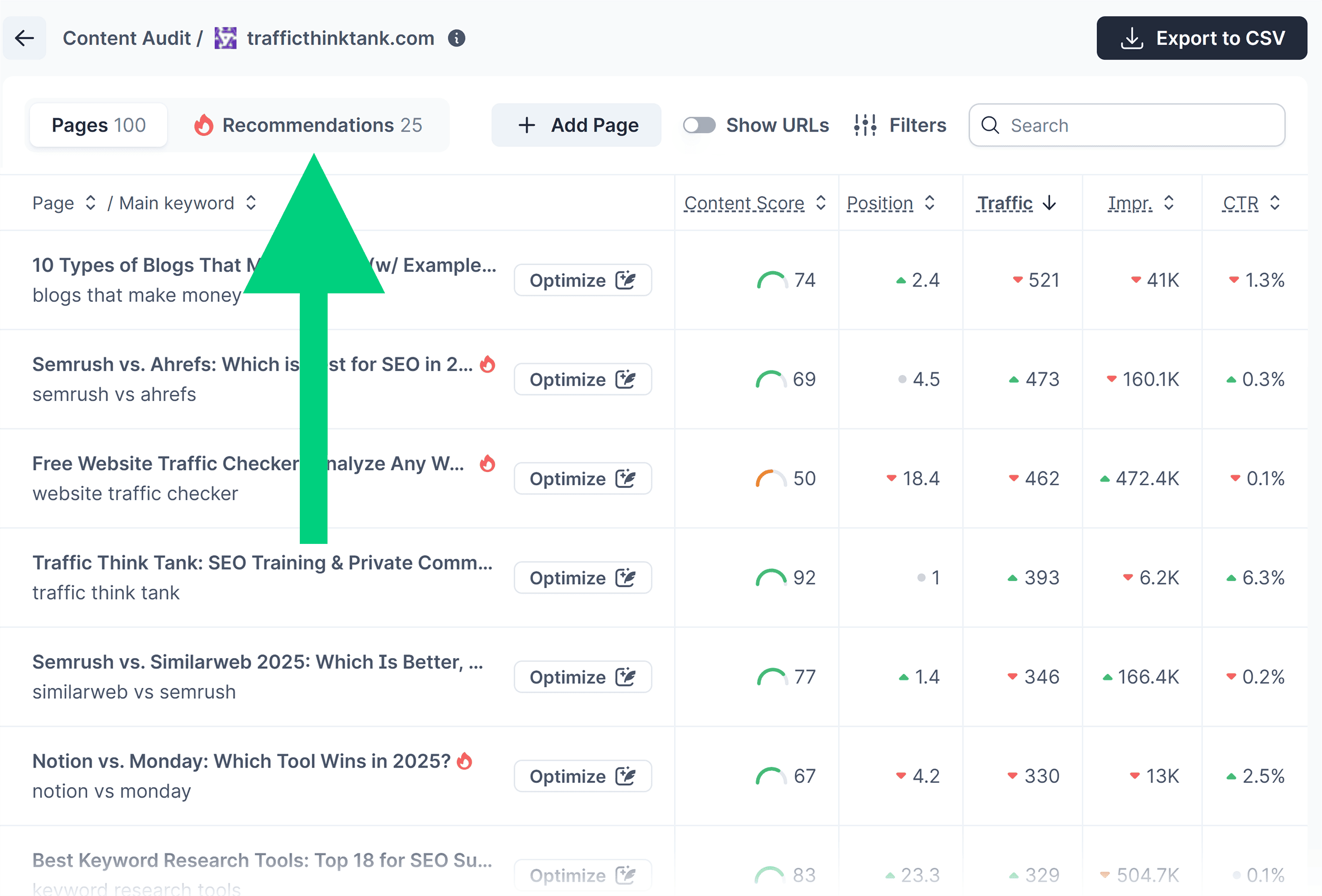Click the content score gauge showing 67
This screenshot has height=896, width=1322.
pyautogui.click(x=771, y=776)
